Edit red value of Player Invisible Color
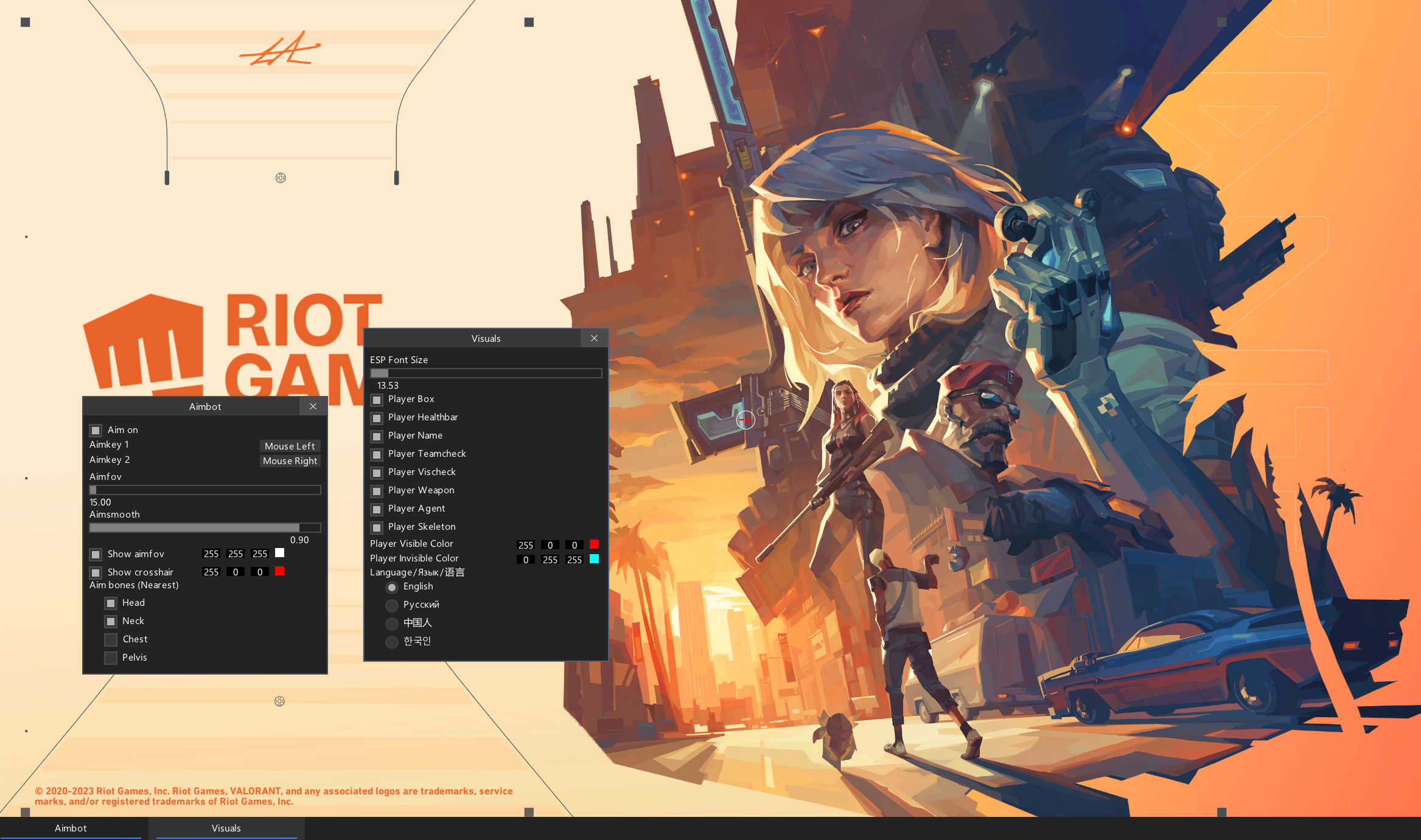The height and width of the screenshot is (840, 1421). (526, 560)
